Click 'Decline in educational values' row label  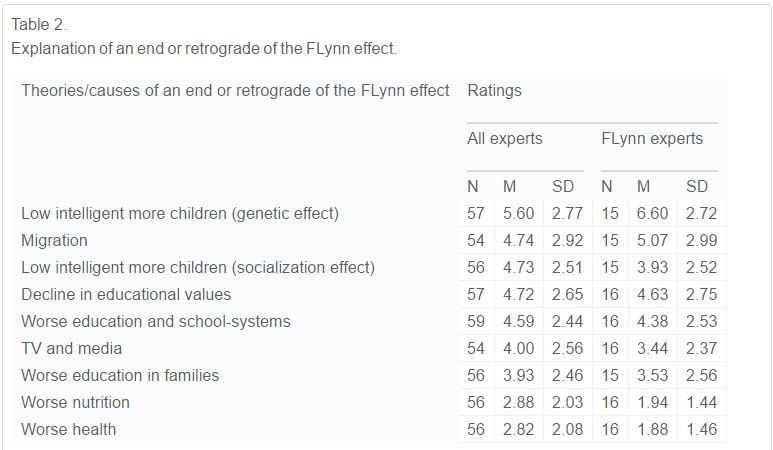pos(126,294)
